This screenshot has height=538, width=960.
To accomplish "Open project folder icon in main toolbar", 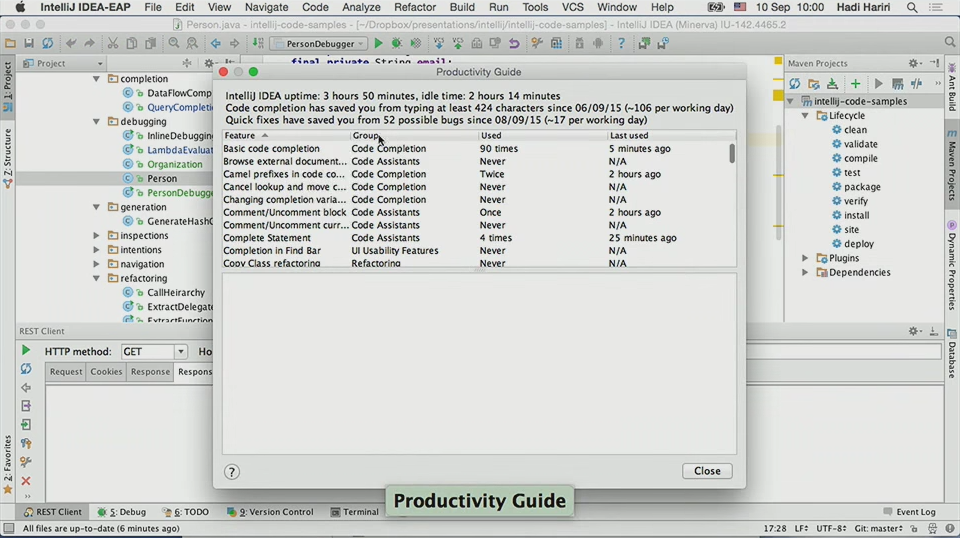I will (x=10, y=43).
